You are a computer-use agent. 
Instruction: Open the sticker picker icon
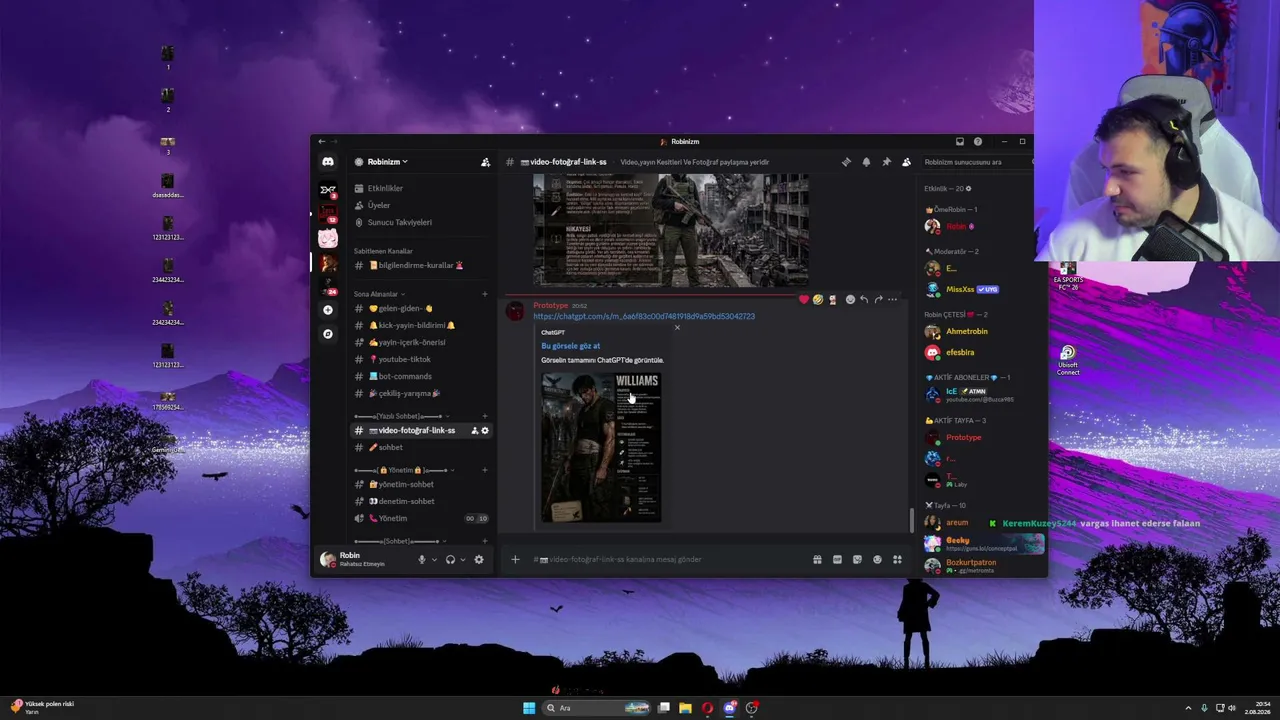857,560
